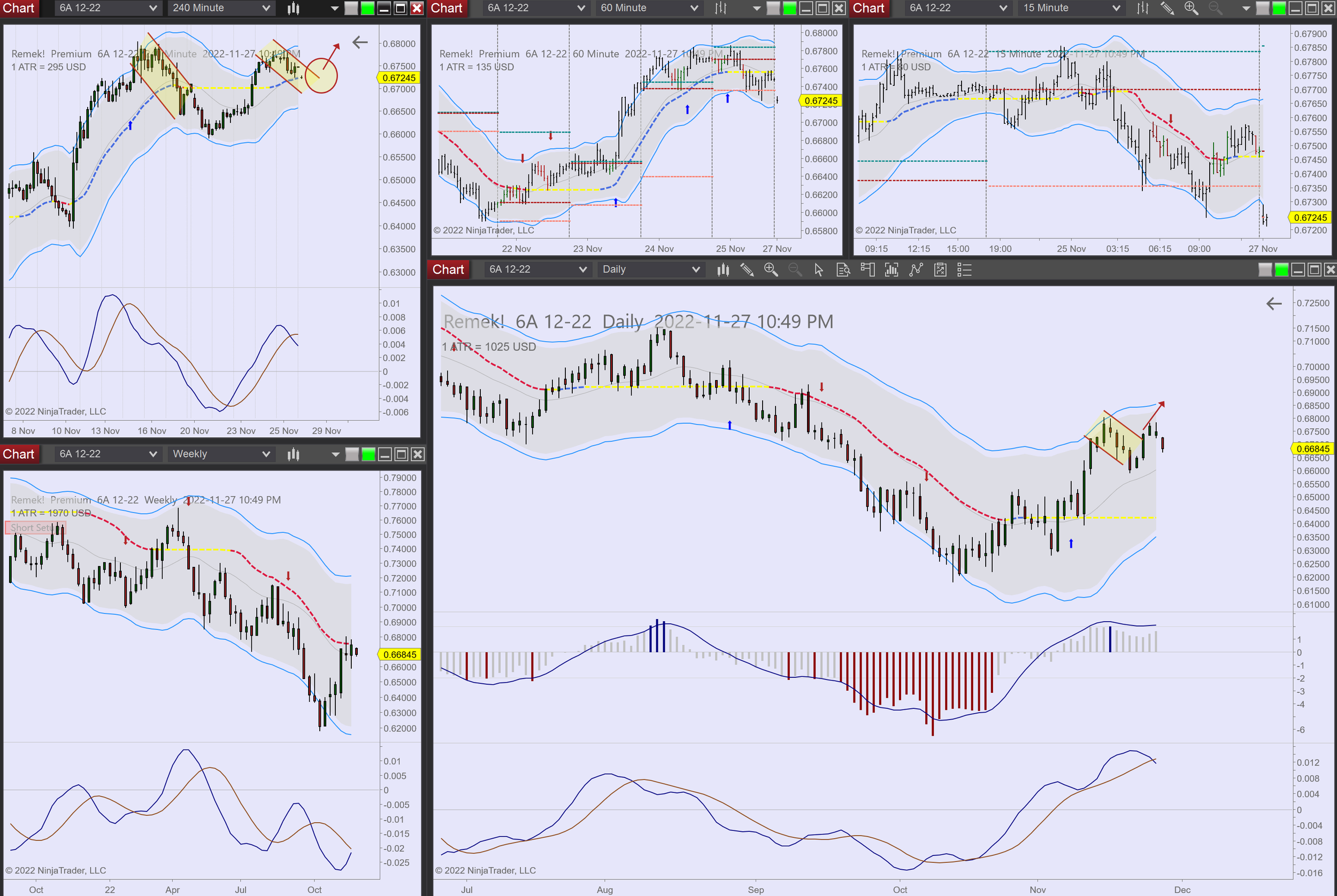The height and width of the screenshot is (896, 1337).
Task: Click return-to-latest-bar arrow on Daily chart
Action: point(1273,304)
